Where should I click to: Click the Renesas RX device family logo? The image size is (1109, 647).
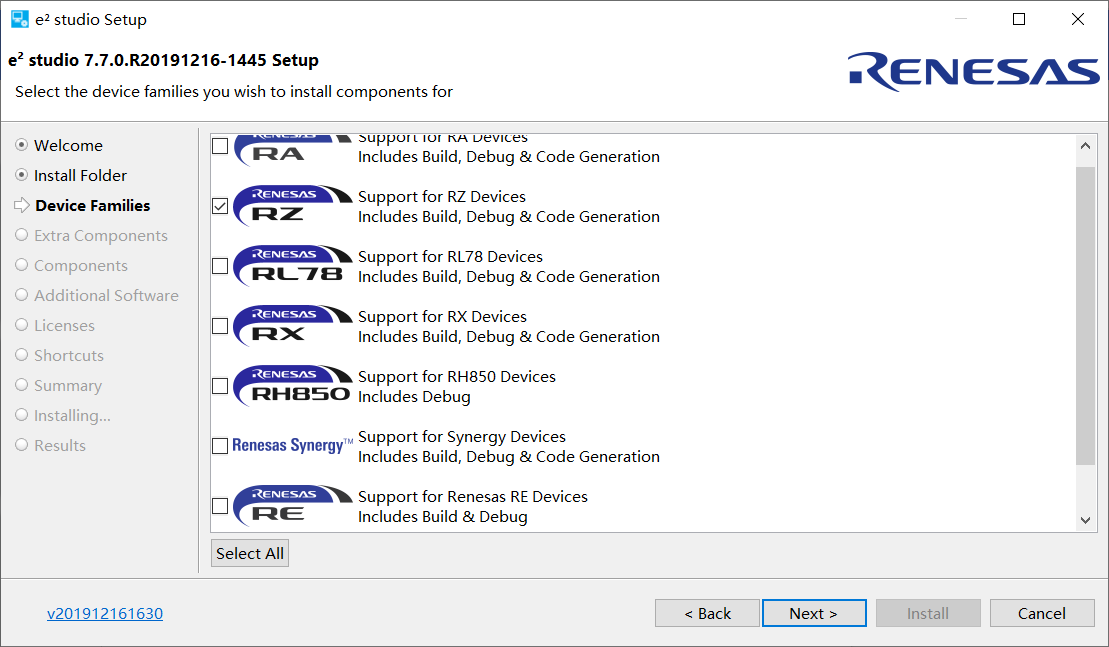292,326
